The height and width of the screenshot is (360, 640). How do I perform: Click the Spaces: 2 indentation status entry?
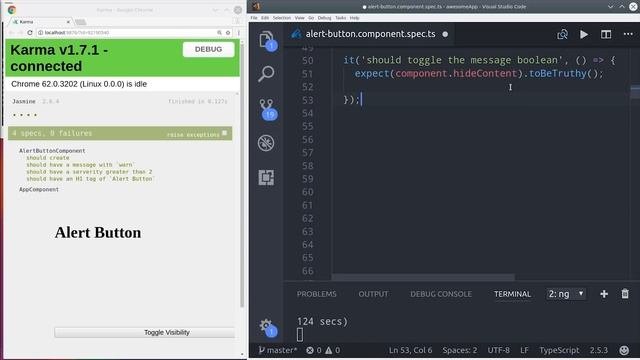click(460, 350)
